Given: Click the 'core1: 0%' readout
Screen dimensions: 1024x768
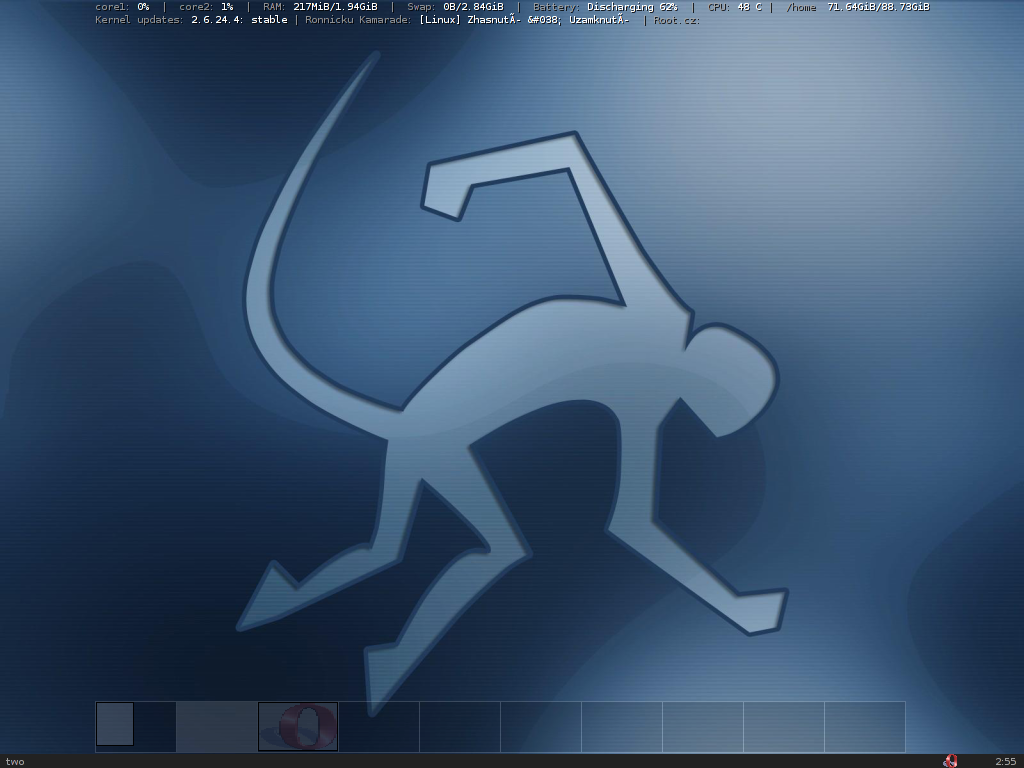Looking at the screenshot, I should (122, 7).
